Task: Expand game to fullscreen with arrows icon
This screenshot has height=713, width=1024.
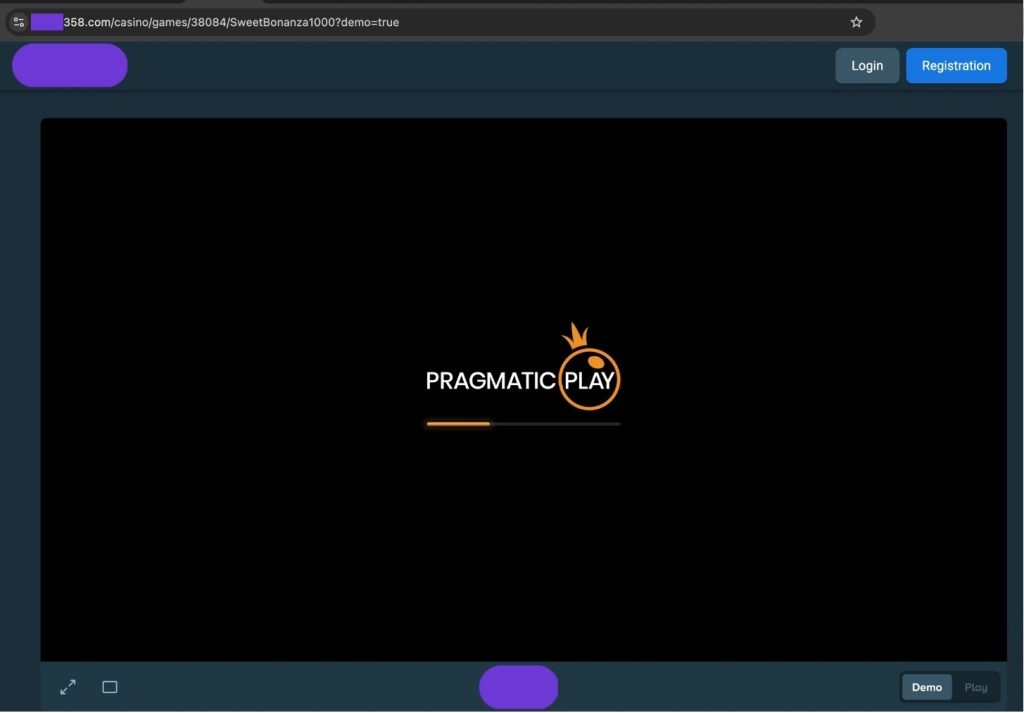Action: pos(68,687)
